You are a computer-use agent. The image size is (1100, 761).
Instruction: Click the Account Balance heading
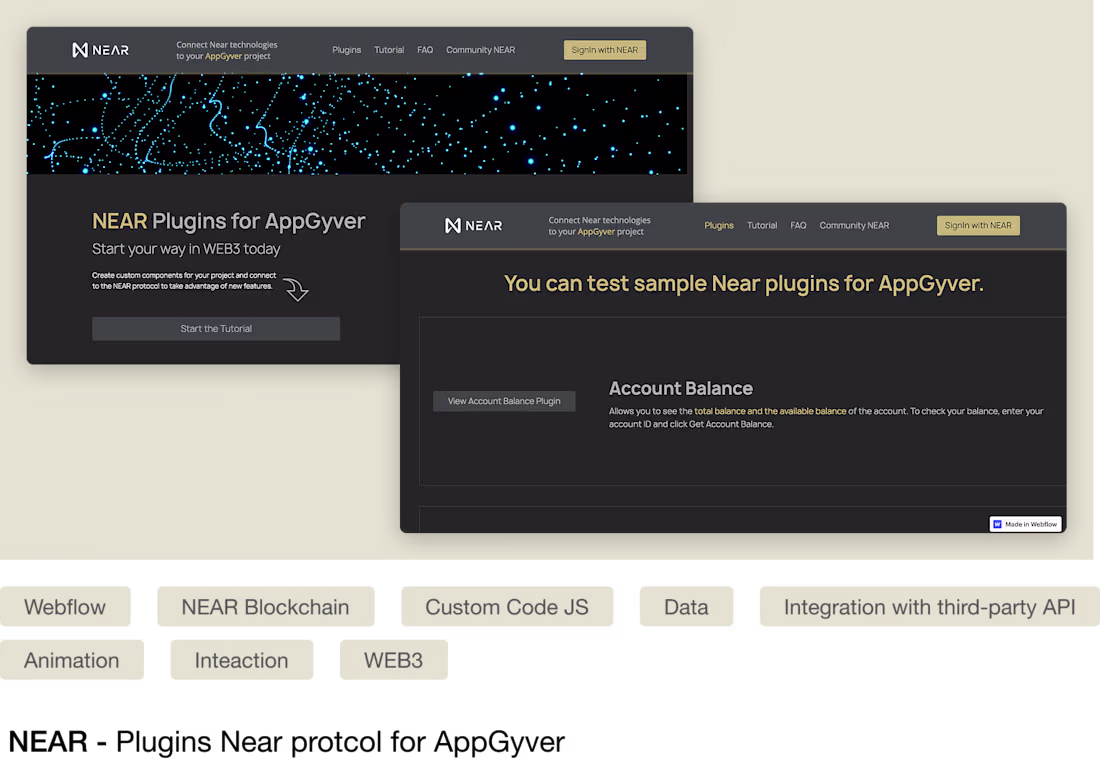pyautogui.click(x=680, y=389)
